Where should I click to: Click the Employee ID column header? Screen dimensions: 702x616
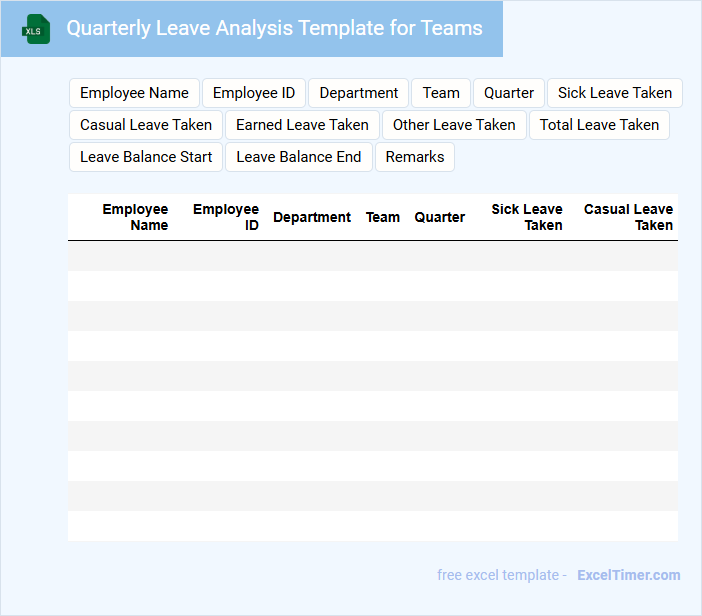[x=226, y=217]
